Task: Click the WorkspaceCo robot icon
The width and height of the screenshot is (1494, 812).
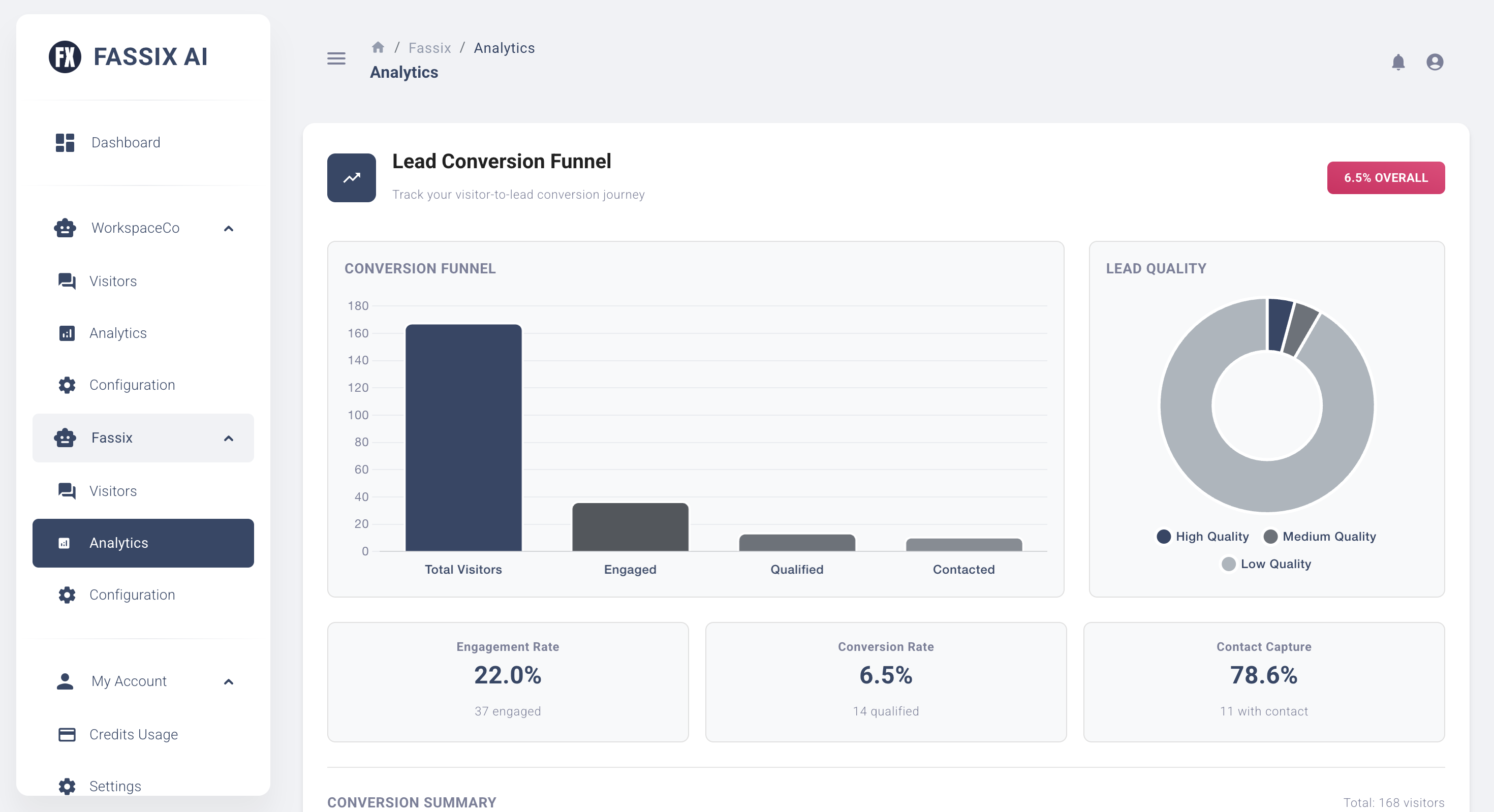Action: pyautogui.click(x=65, y=227)
